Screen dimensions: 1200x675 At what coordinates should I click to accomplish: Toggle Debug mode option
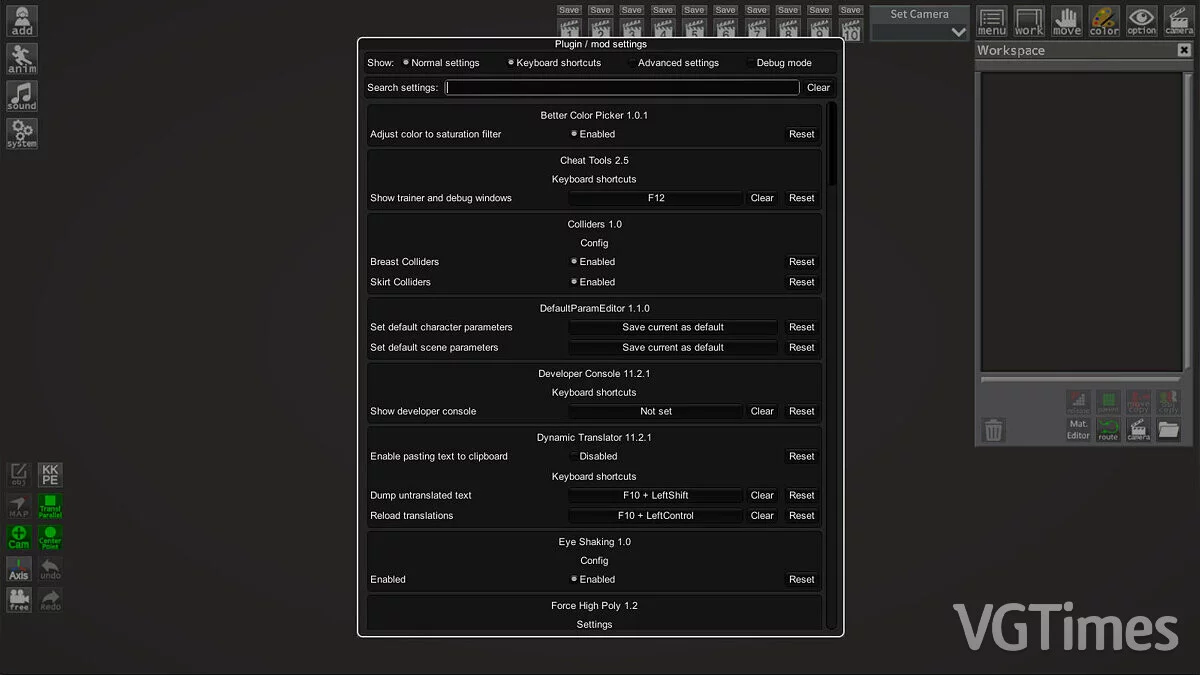coord(779,63)
